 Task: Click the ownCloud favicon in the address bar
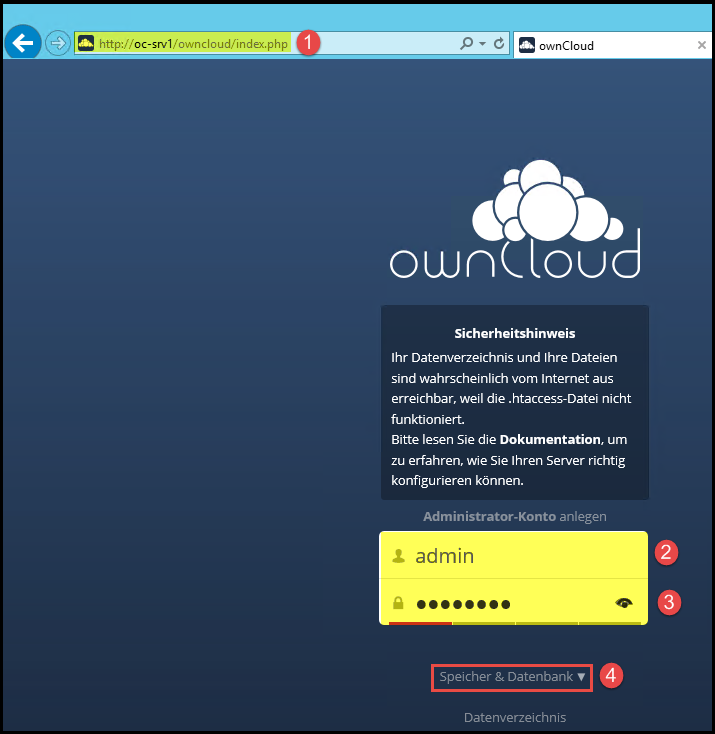pos(86,44)
